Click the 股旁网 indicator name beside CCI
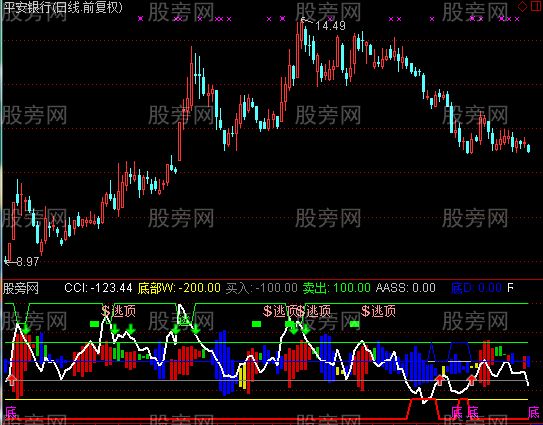Image resolution: width=543 pixels, height=425 pixels. 21,288
